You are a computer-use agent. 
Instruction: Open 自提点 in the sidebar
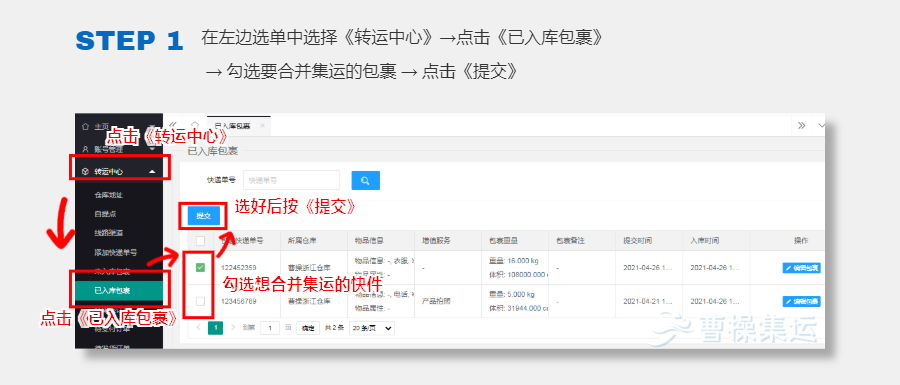pos(106,214)
